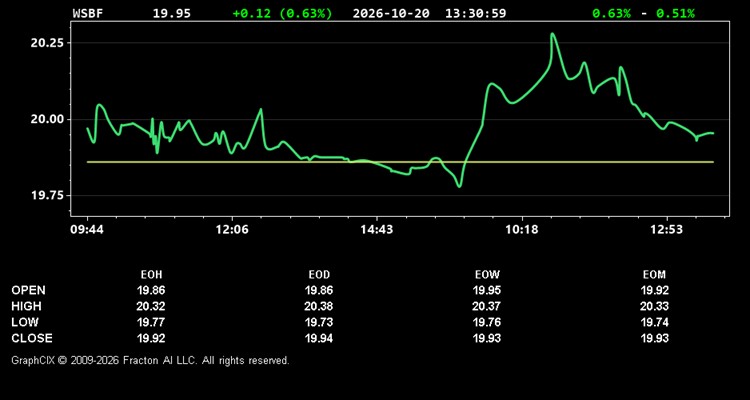Select the EOD column header
The image size is (750, 400).
tap(319, 275)
